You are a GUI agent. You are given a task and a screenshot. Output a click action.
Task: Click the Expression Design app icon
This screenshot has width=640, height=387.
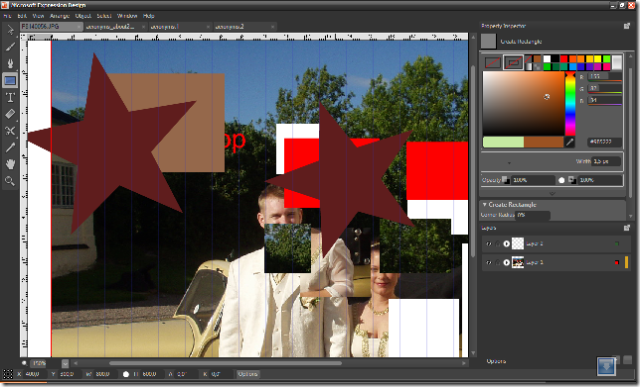pos(5,5)
